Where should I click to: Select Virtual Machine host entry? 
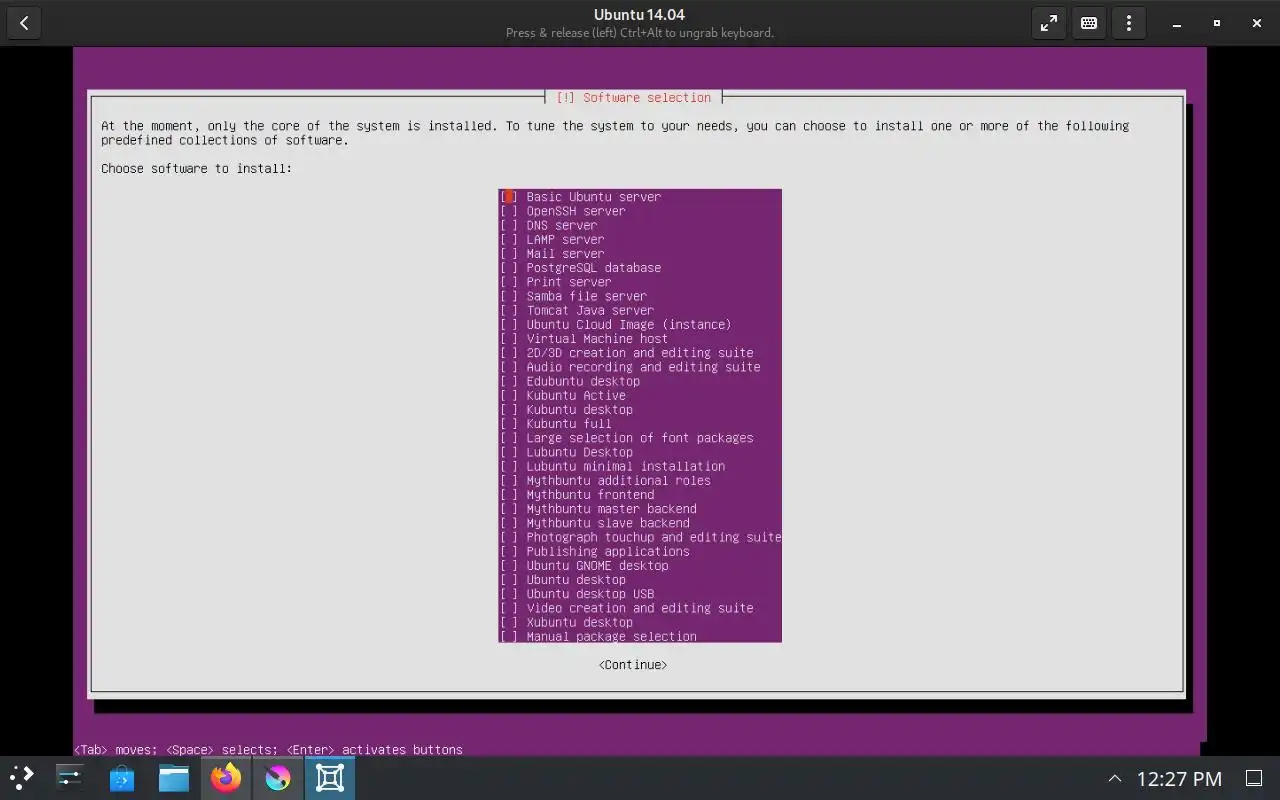640,339
